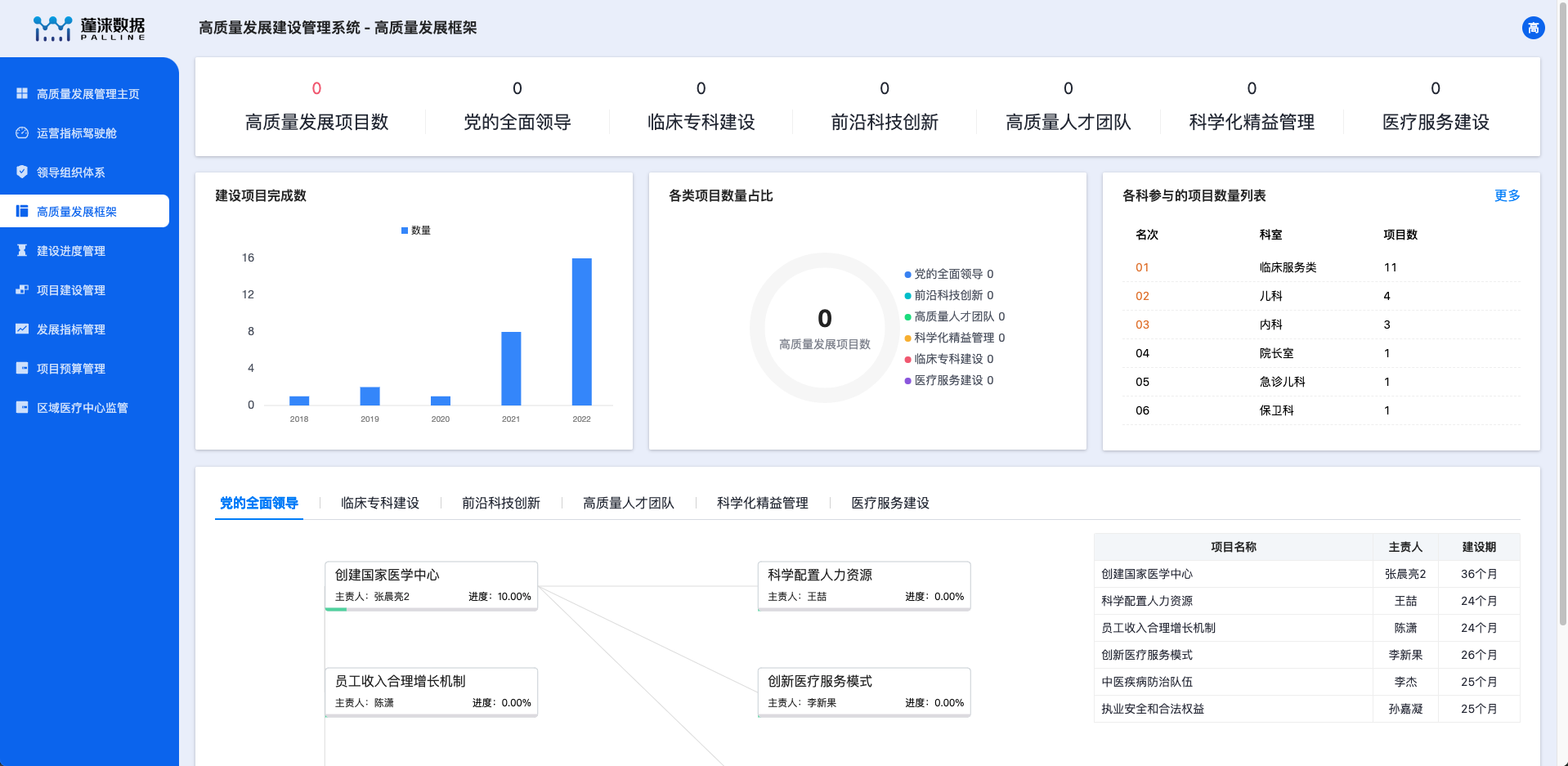Viewport: 1568px width, 766px height.
Task: Click 儿科 row in department list
Action: (x=1321, y=296)
